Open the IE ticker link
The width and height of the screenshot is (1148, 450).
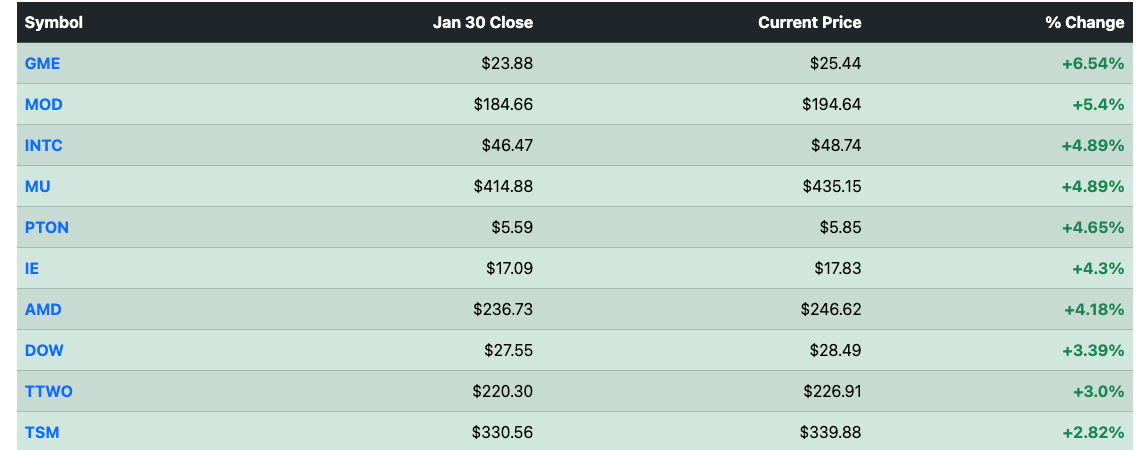coord(31,269)
